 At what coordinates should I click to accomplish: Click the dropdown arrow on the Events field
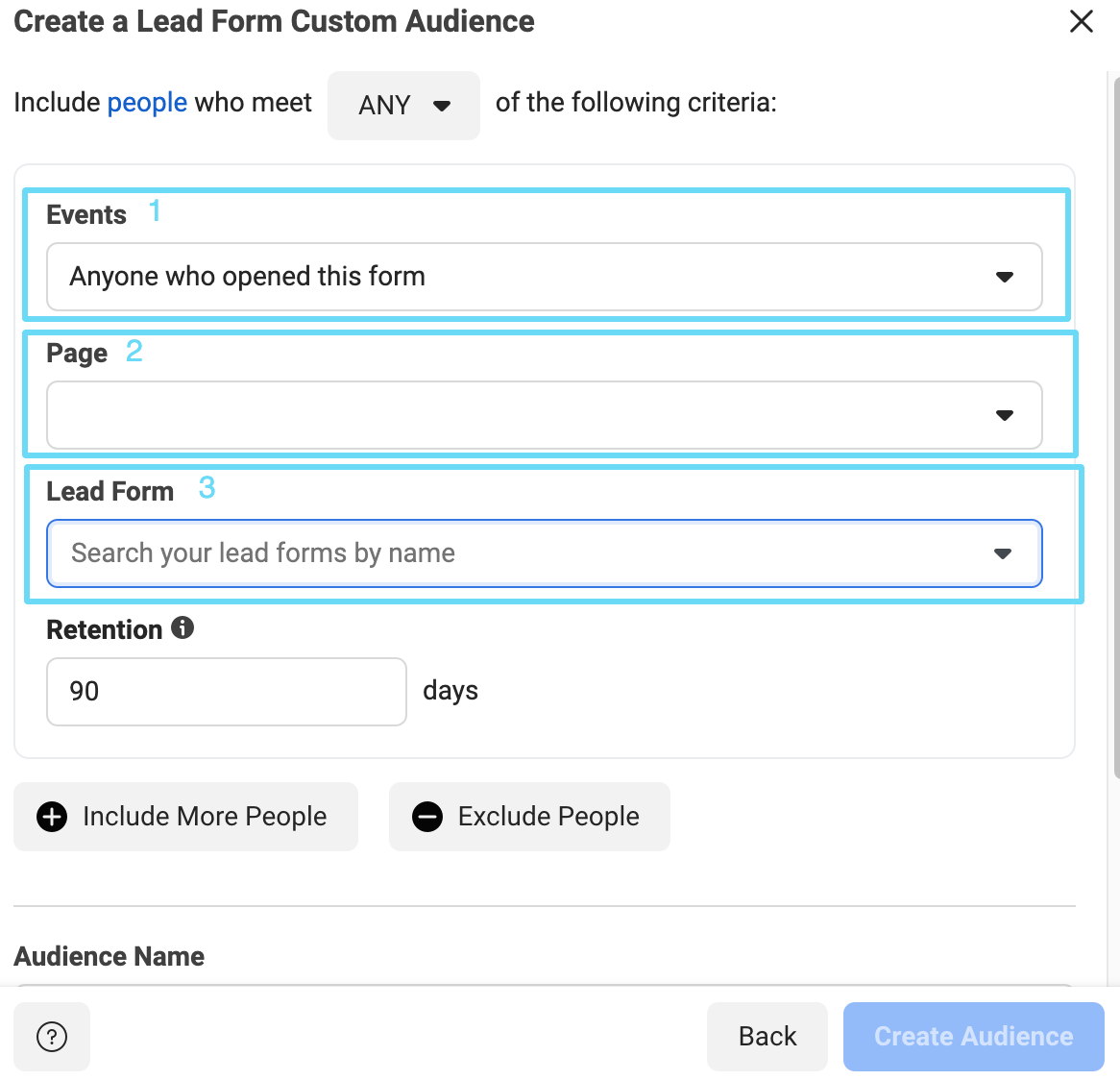(1005, 277)
